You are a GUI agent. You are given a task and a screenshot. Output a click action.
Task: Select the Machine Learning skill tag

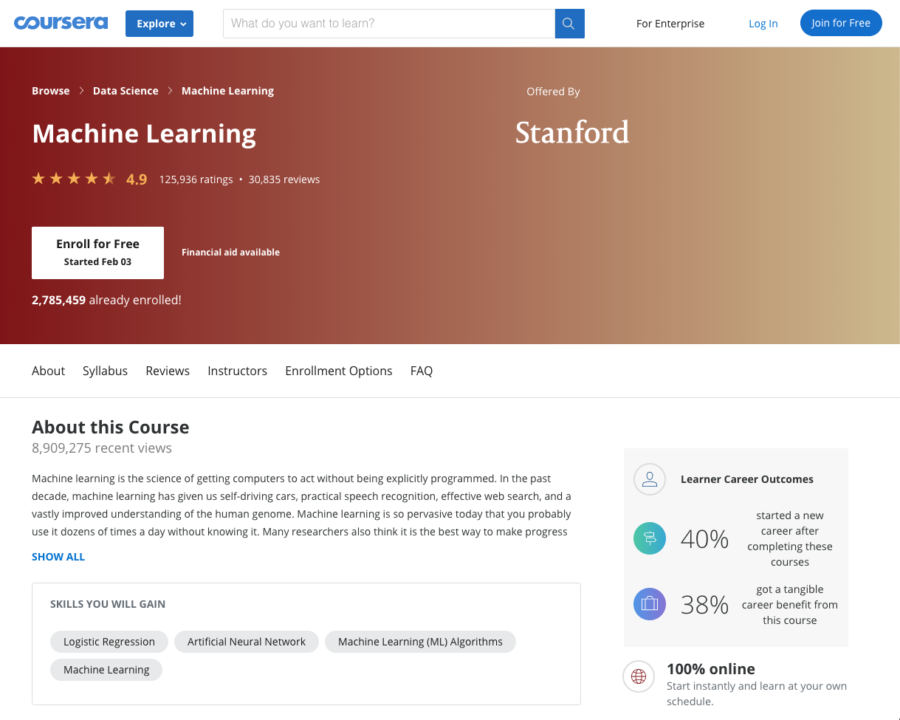[106, 669]
